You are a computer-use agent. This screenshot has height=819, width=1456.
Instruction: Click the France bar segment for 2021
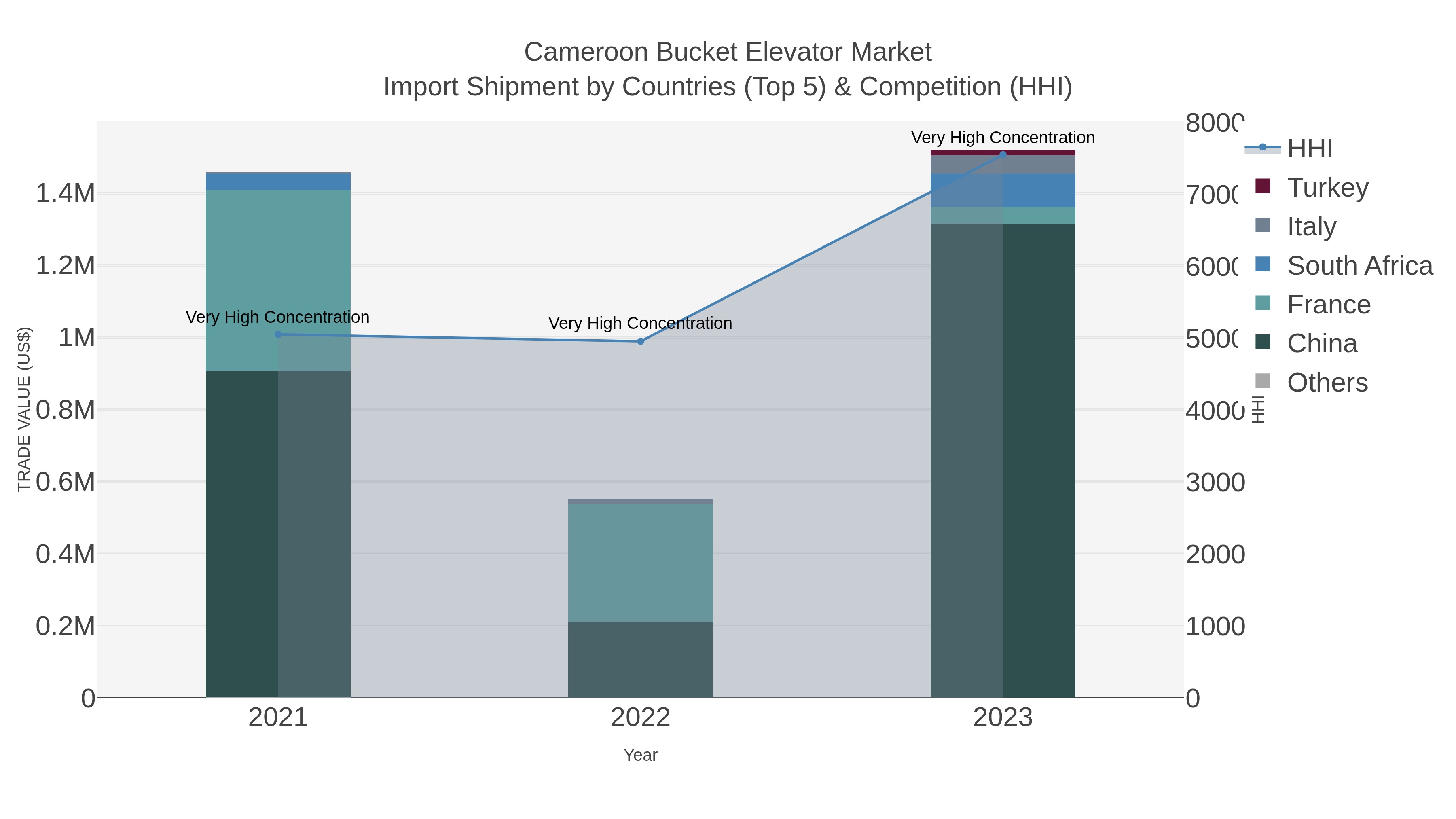[278, 280]
